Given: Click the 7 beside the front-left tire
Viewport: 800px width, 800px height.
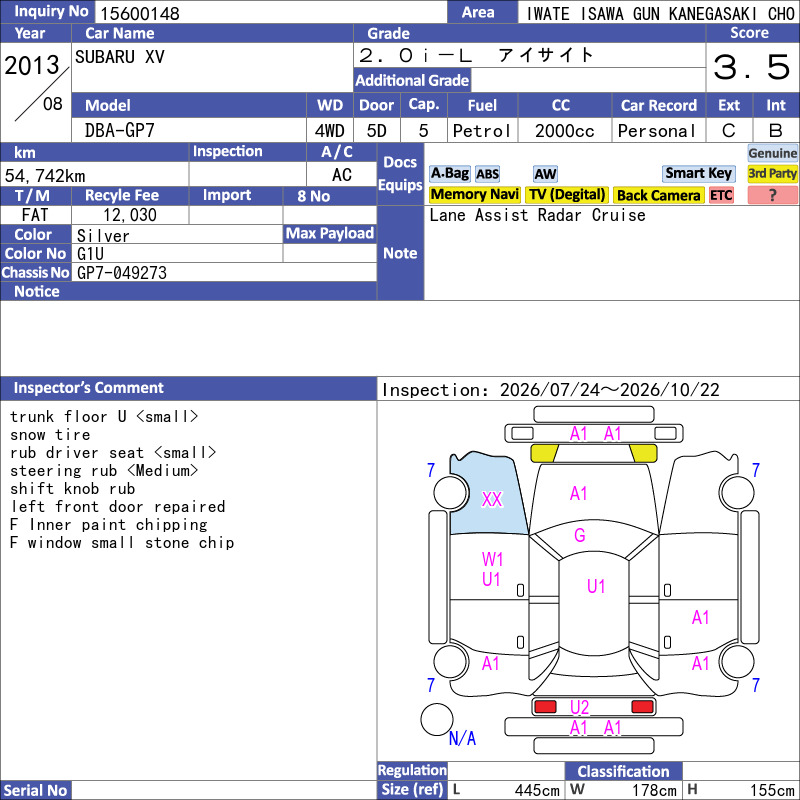Looking at the screenshot, I should pyautogui.click(x=431, y=469).
